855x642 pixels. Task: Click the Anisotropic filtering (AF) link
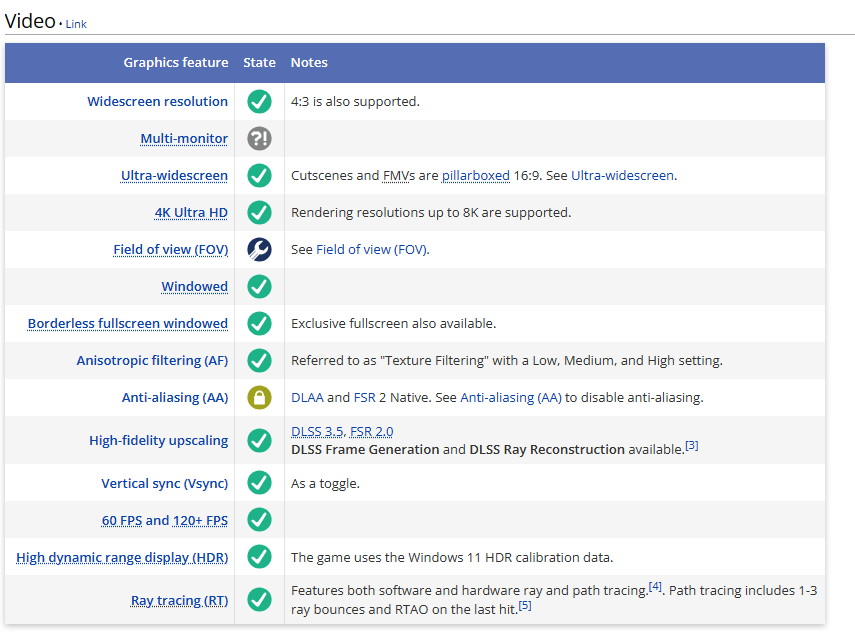[152, 361]
